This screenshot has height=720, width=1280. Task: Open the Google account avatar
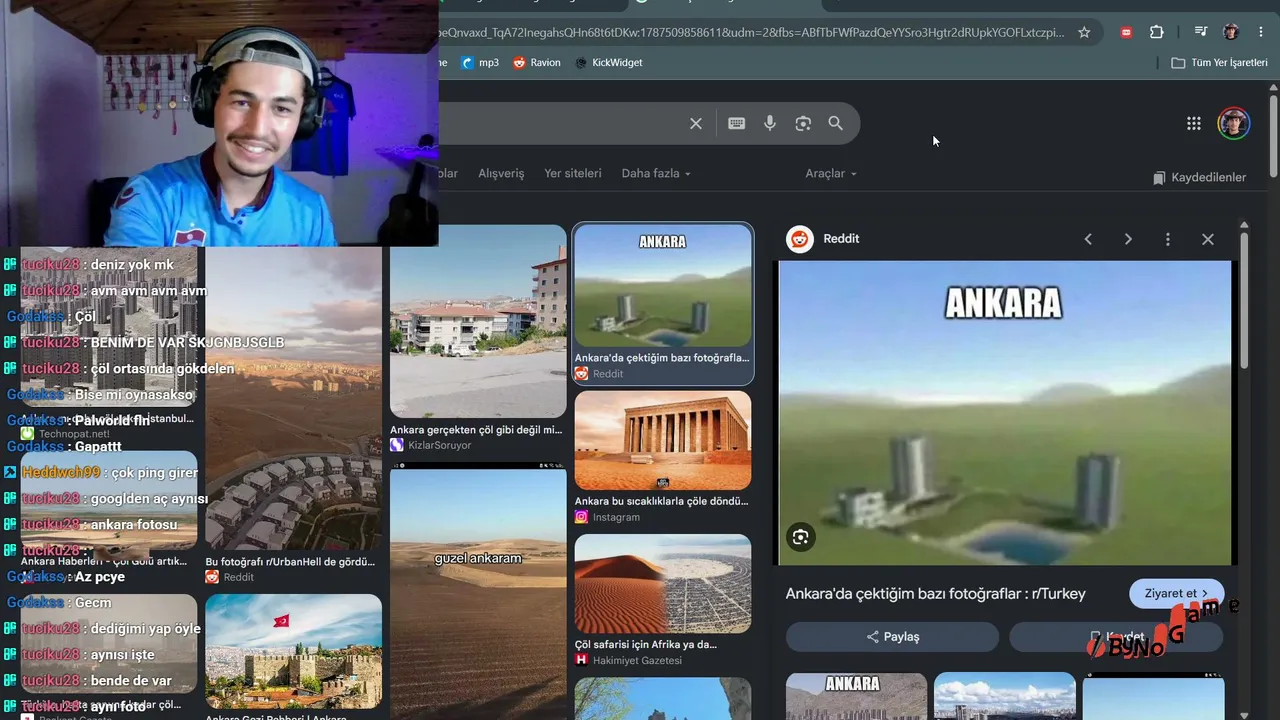(1234, 123)
